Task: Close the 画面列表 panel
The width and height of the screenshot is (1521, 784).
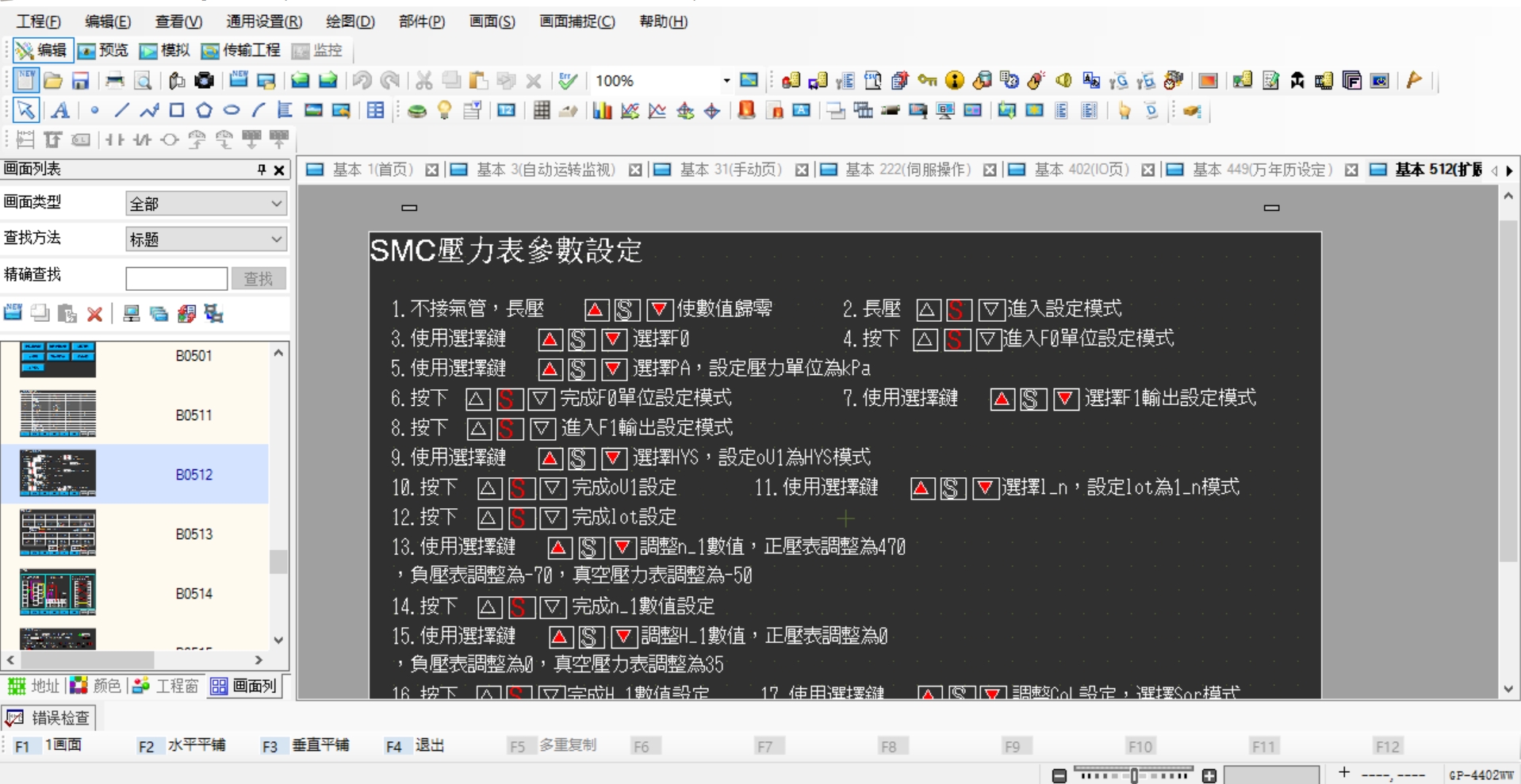Action: 279,170
